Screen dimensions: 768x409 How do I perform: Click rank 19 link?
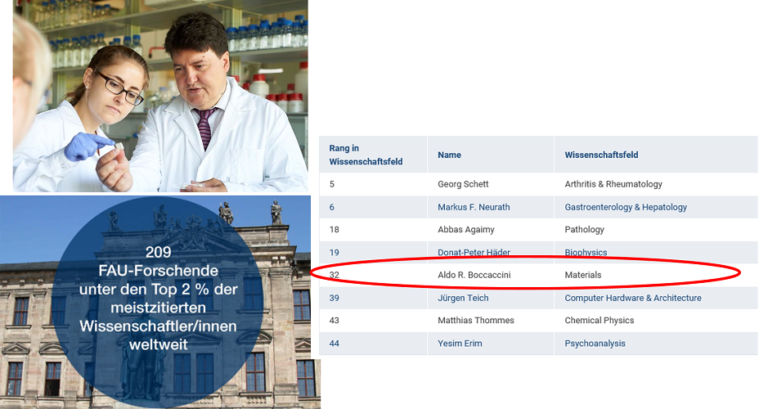334,252
